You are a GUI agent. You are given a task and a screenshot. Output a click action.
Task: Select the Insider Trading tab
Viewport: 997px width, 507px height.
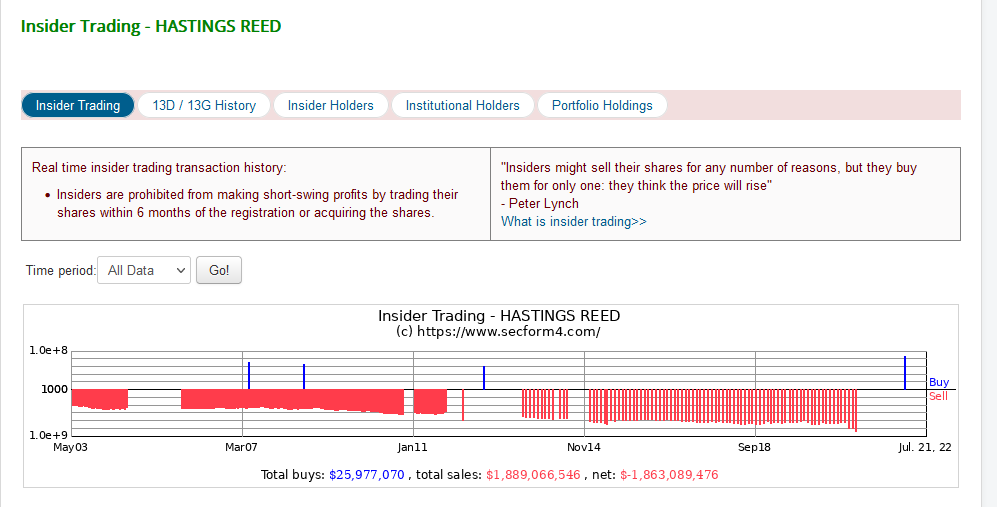click(78, 106)
